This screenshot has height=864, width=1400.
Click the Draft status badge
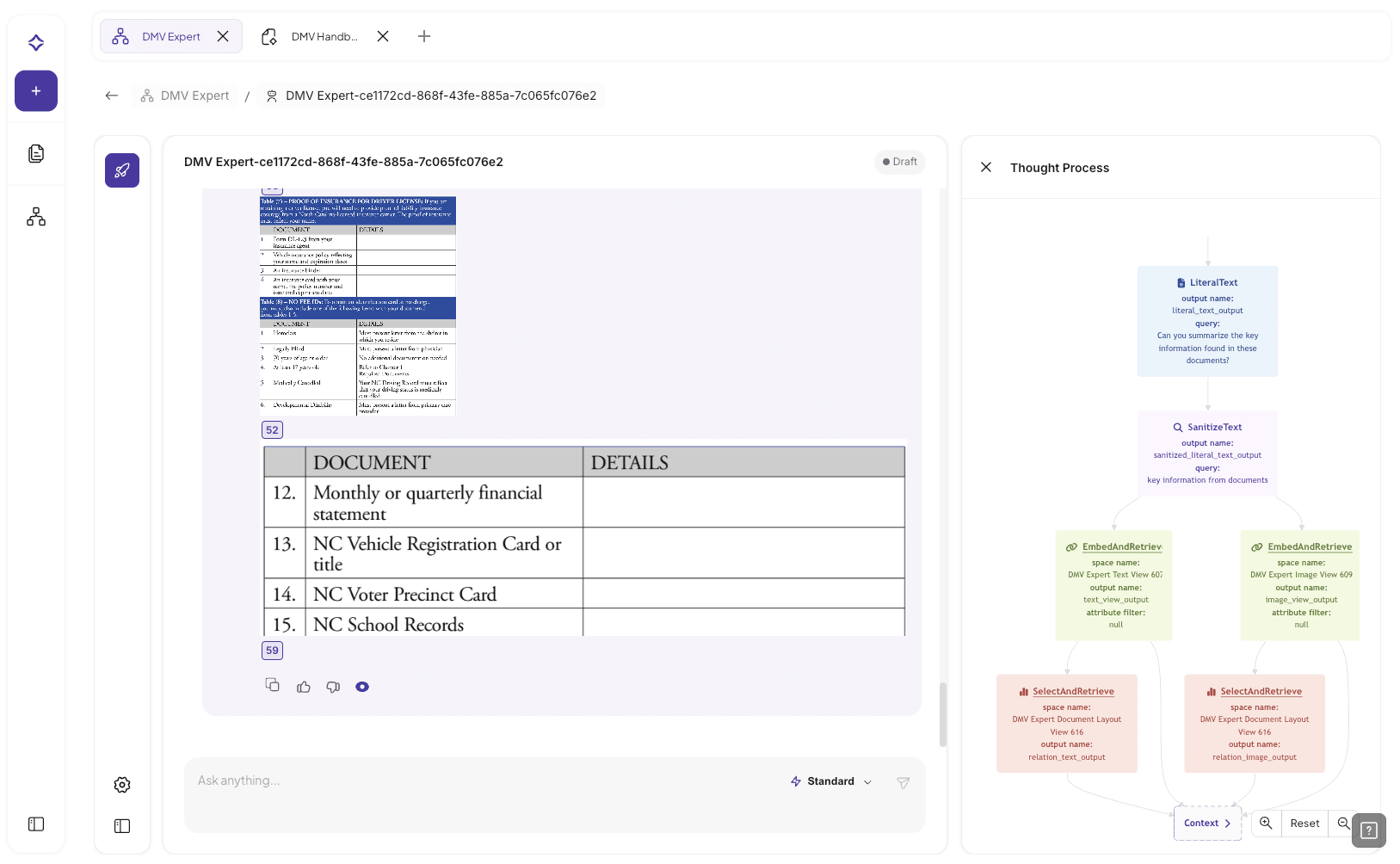(900, 162)
